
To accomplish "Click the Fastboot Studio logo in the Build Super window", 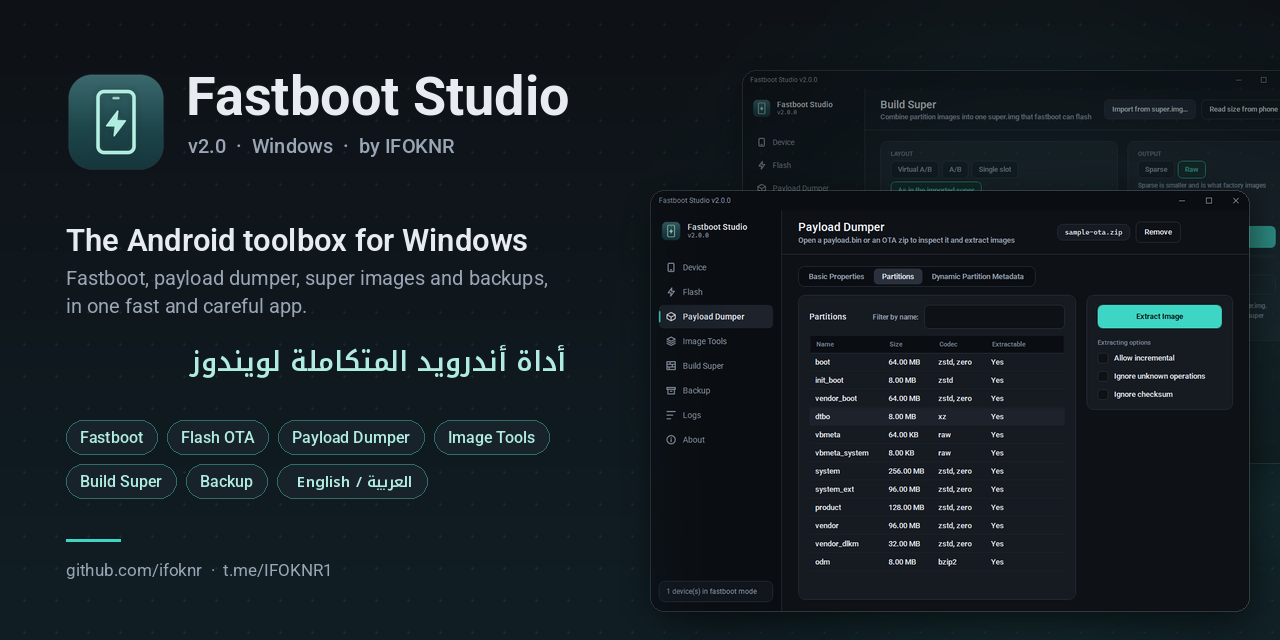I will point(761,108).
